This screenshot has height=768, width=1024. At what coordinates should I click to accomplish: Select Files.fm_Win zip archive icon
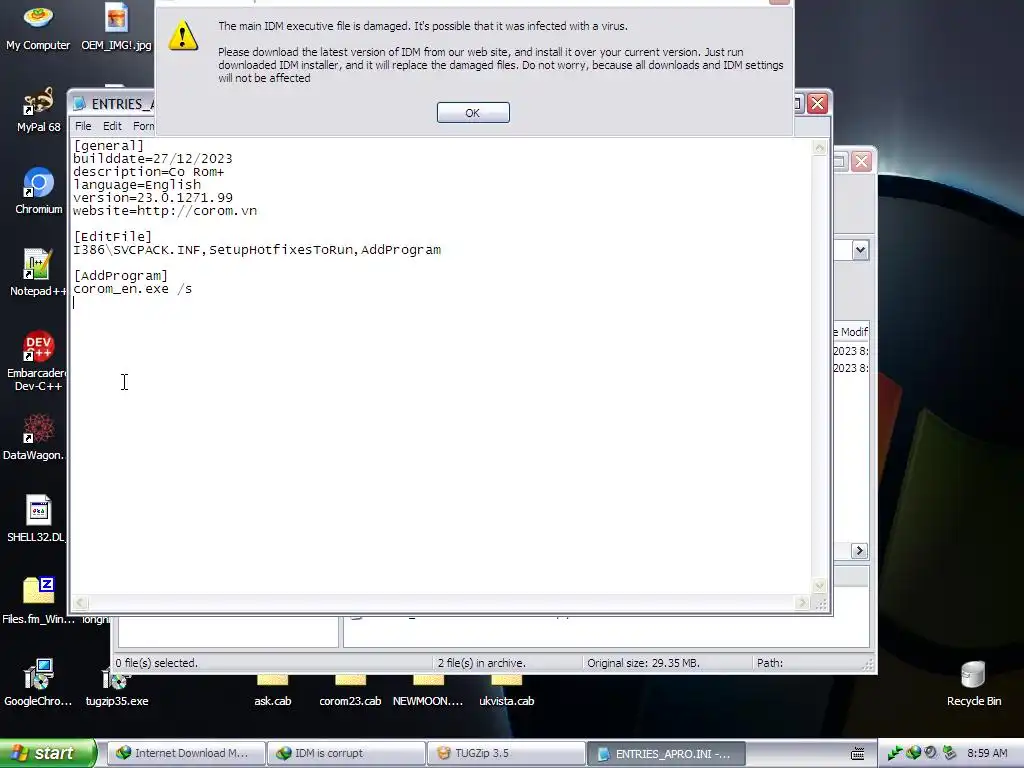point(38,601)
